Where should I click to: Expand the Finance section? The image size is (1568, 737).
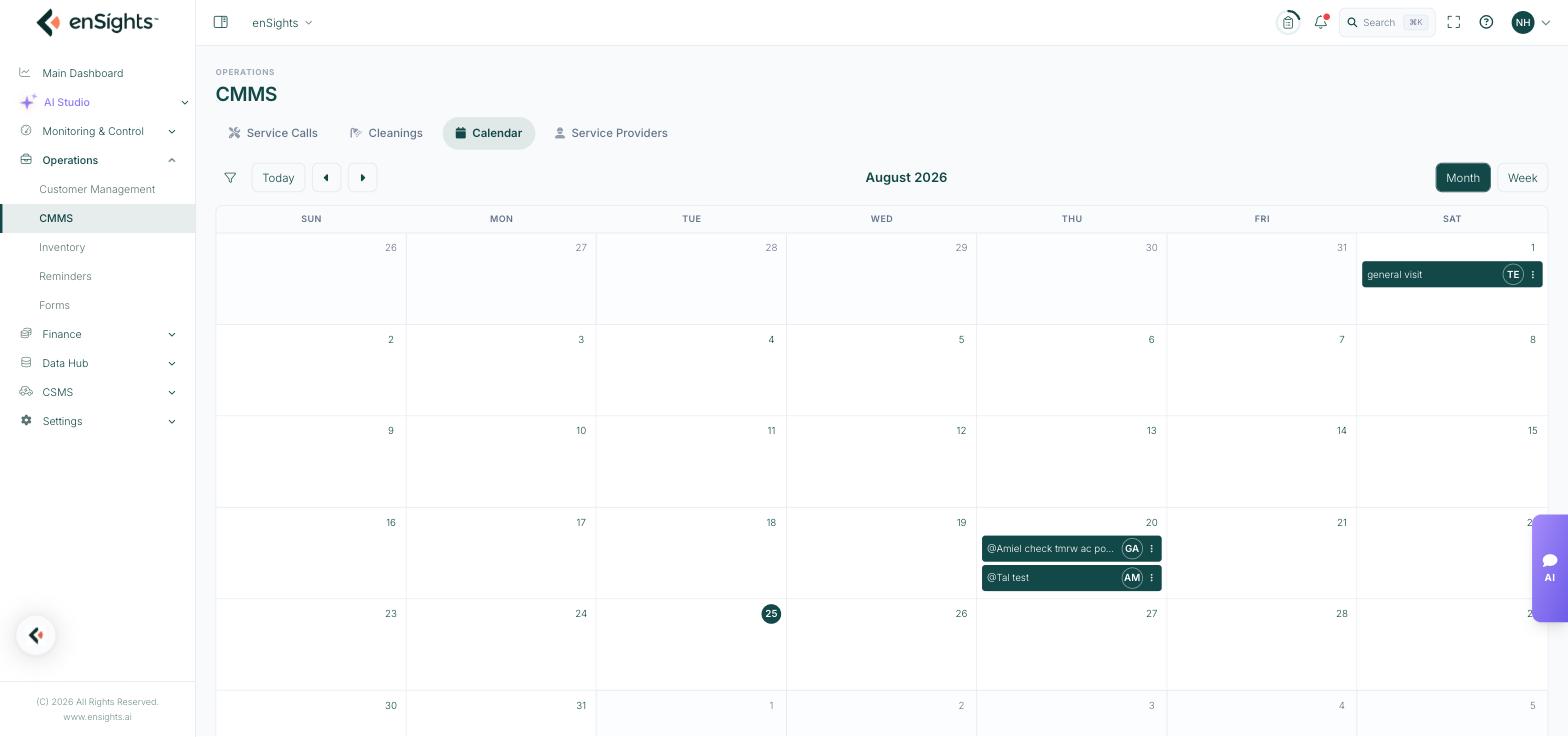tap(172, 334)
